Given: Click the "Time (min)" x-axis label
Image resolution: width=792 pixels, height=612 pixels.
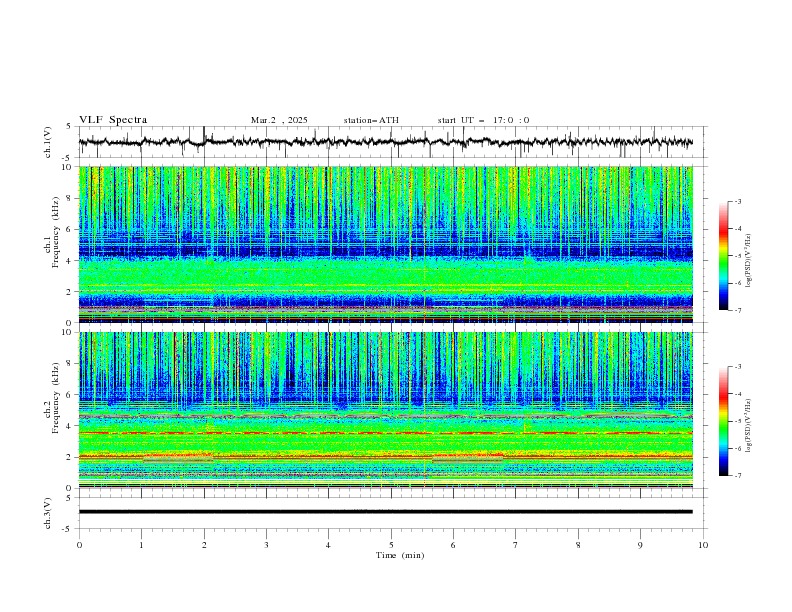Looking at the screenshot, I should (x=400, y=555).
